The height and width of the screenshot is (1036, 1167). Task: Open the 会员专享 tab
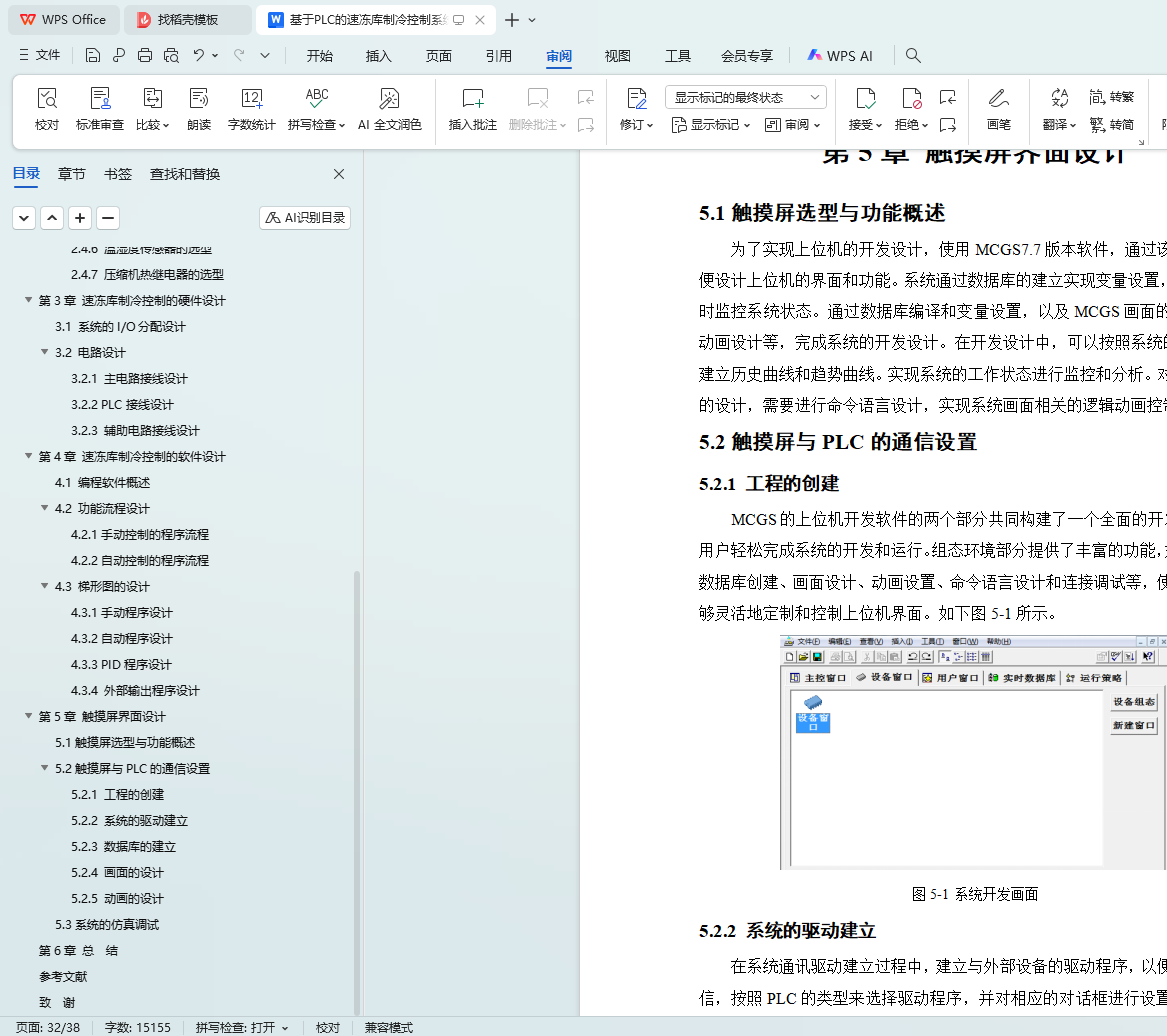click(x=746, y=56)
